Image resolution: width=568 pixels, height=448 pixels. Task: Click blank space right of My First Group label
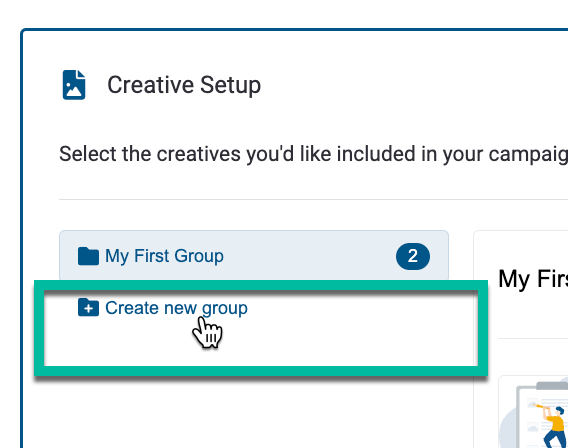(308, 256)
